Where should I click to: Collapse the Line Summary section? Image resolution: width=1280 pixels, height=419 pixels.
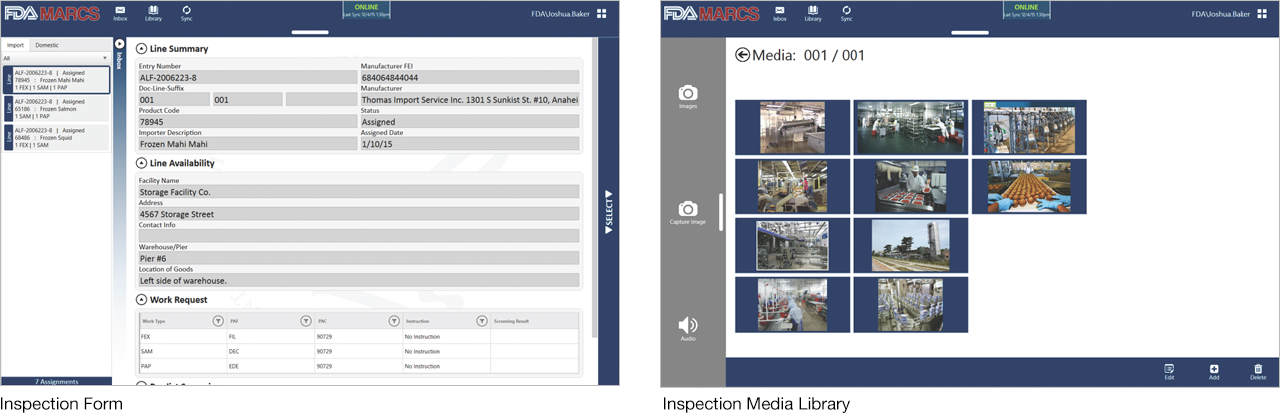click(141, 48)
